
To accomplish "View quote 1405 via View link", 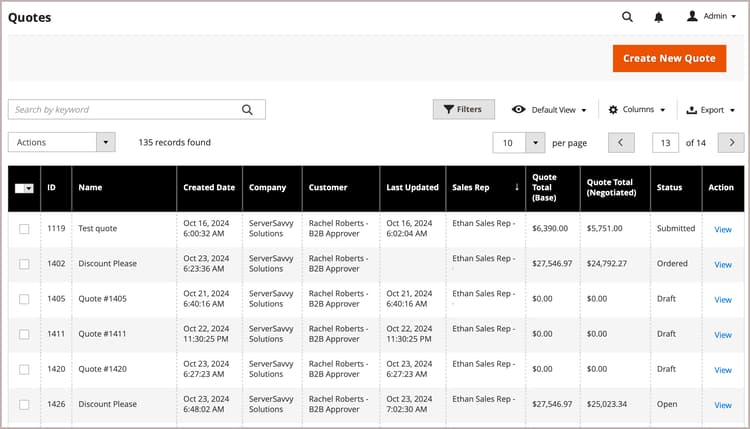I will pos(723,300).
